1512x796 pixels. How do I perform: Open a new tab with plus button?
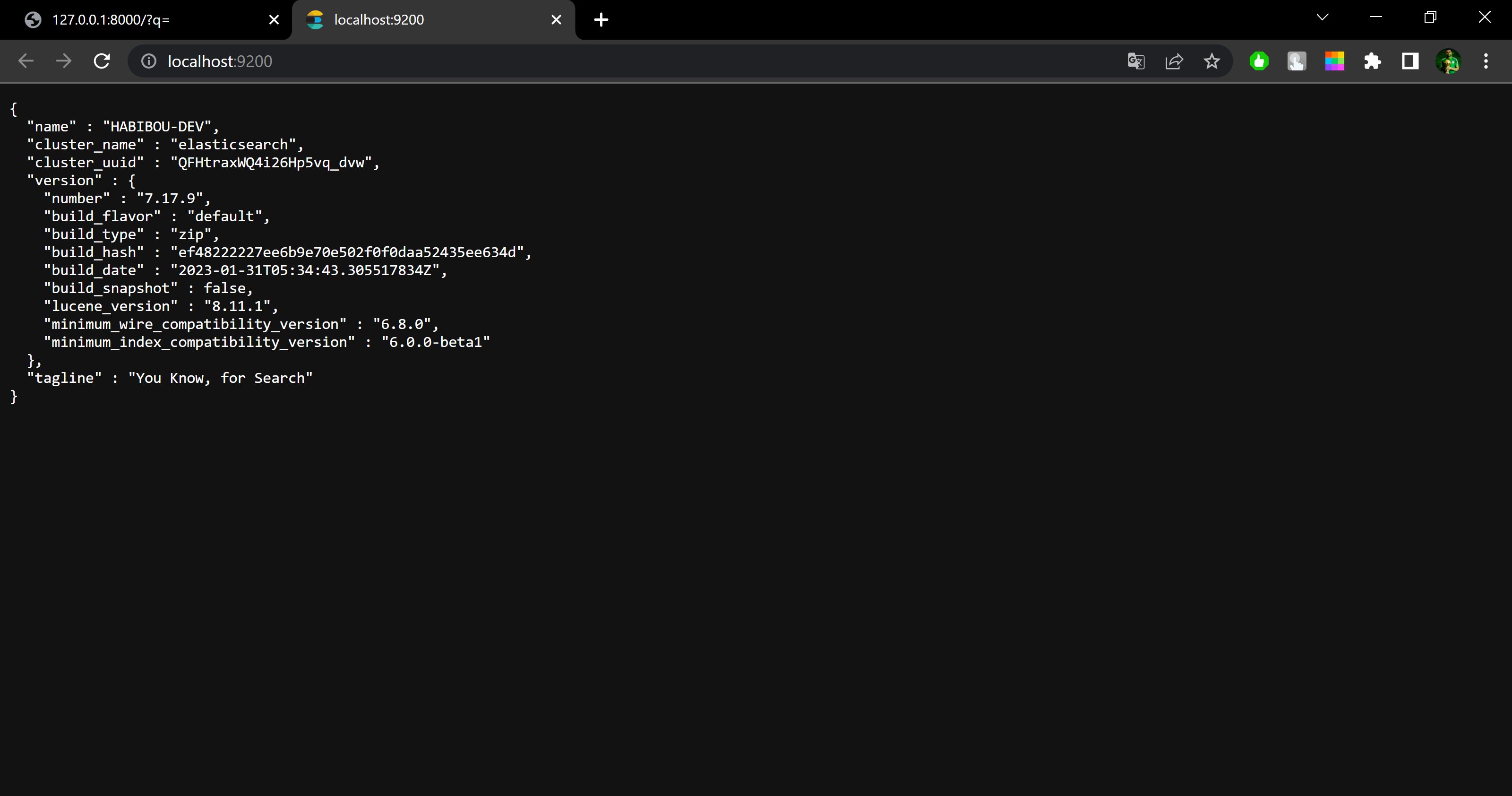tap(601, 20)
